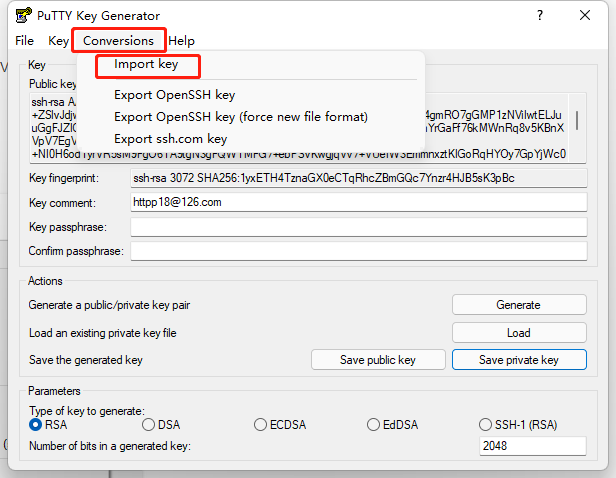
Task: Click the Key passphrase field
Action: pos(359,227)
